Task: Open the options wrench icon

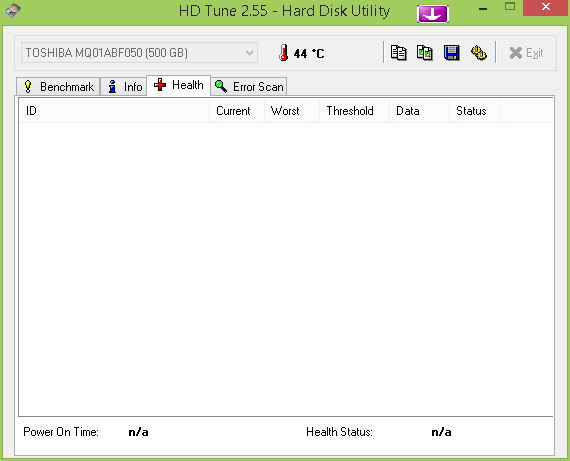Action: click(x=479, y=53)
